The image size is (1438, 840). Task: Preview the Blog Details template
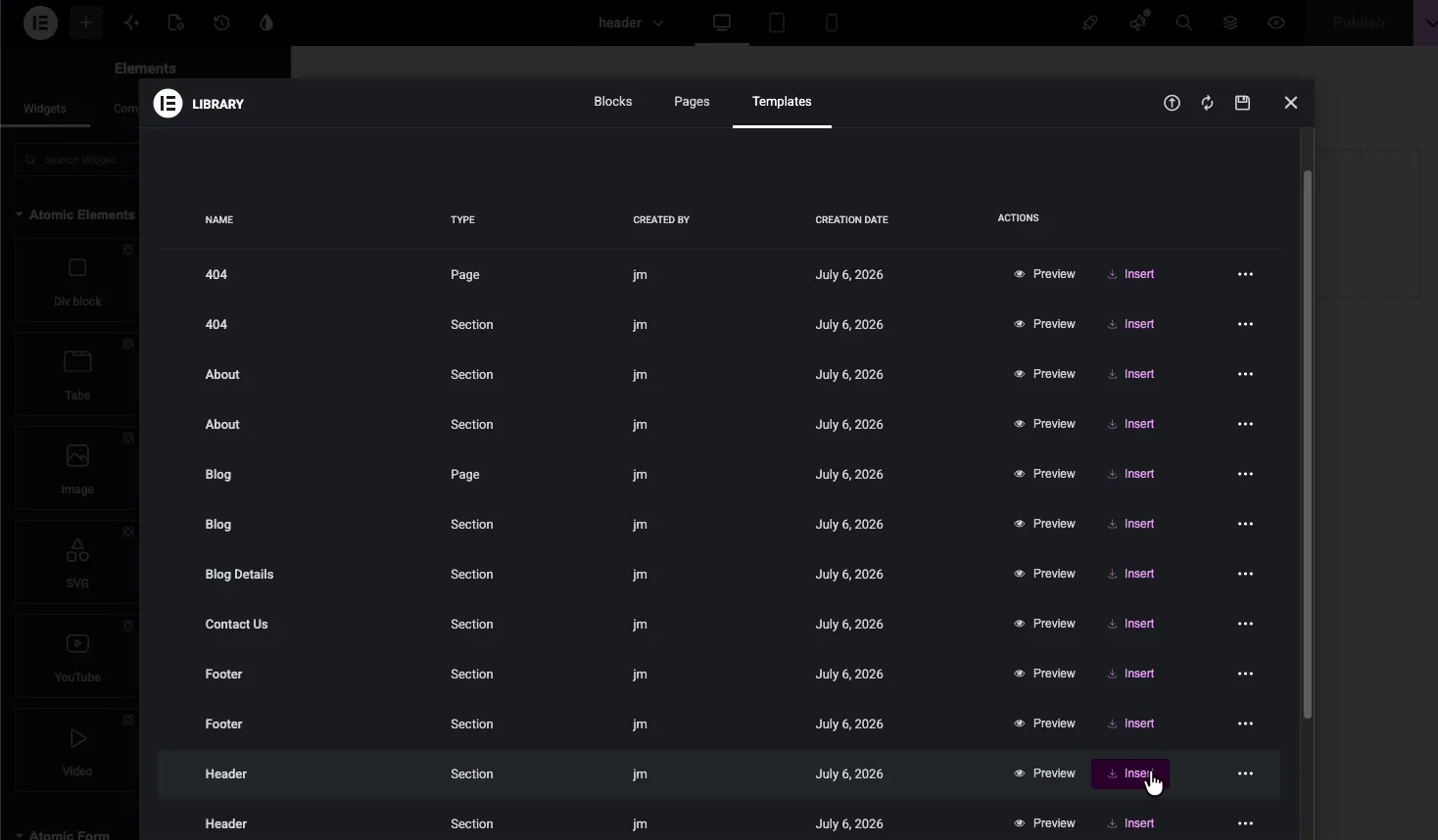pos(1045,574)
